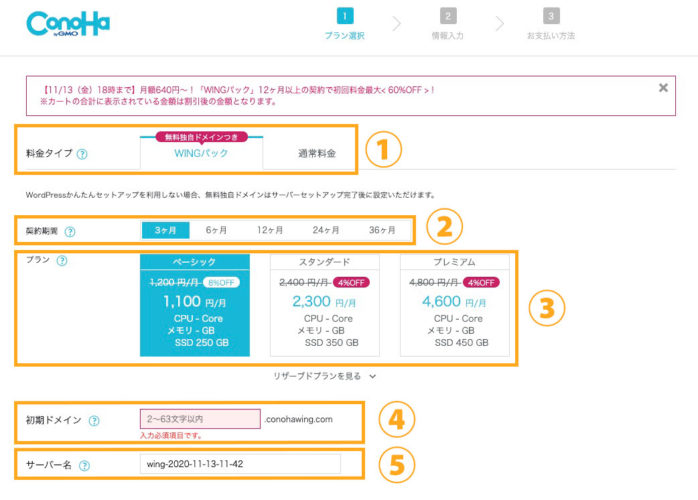Dismiss the pink campaign notice banner

tap(663, 88)
